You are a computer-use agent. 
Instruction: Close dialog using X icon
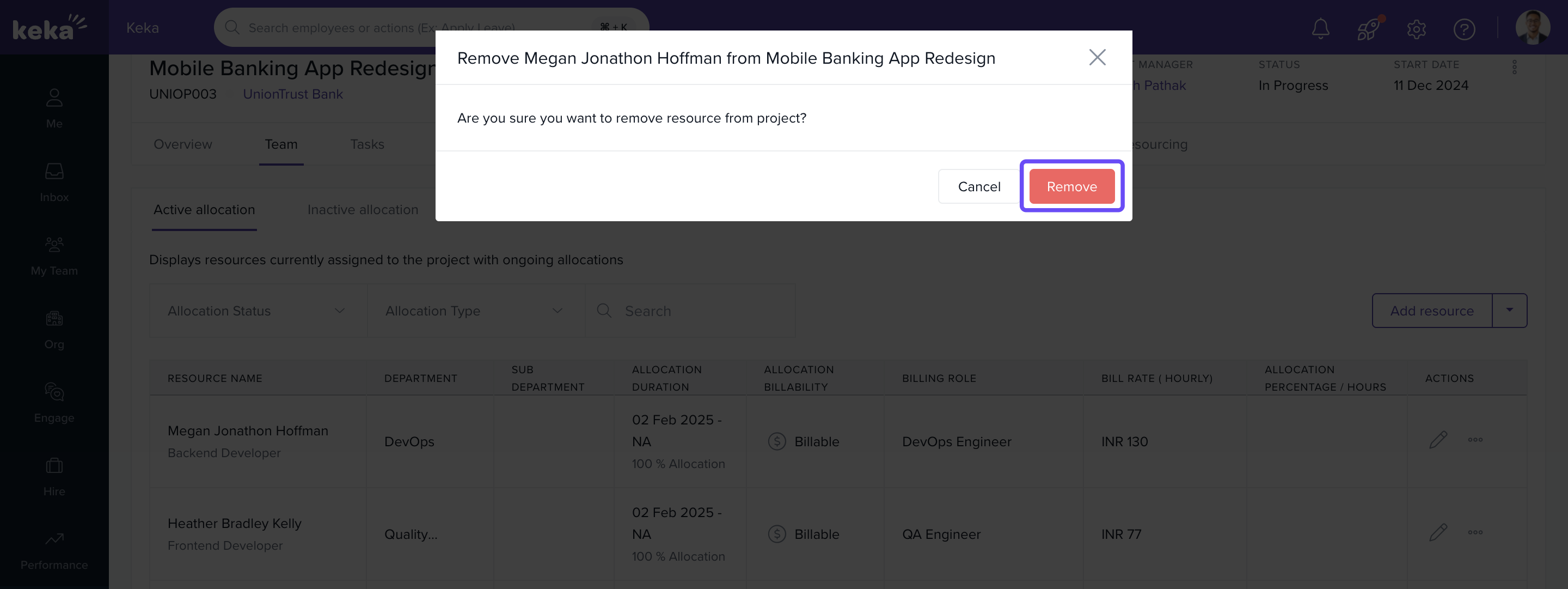point(1097,57)
